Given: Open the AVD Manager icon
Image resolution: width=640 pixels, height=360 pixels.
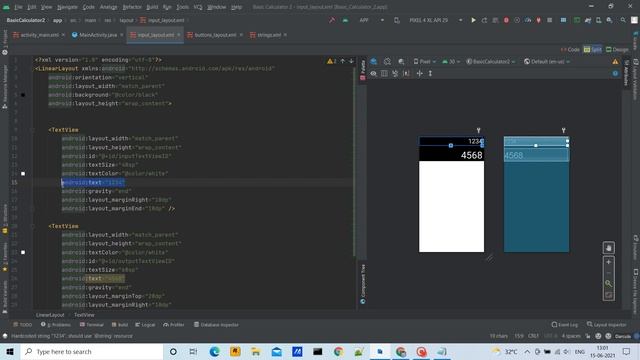Looking at the screenshot, I should (x=598, y=20).
